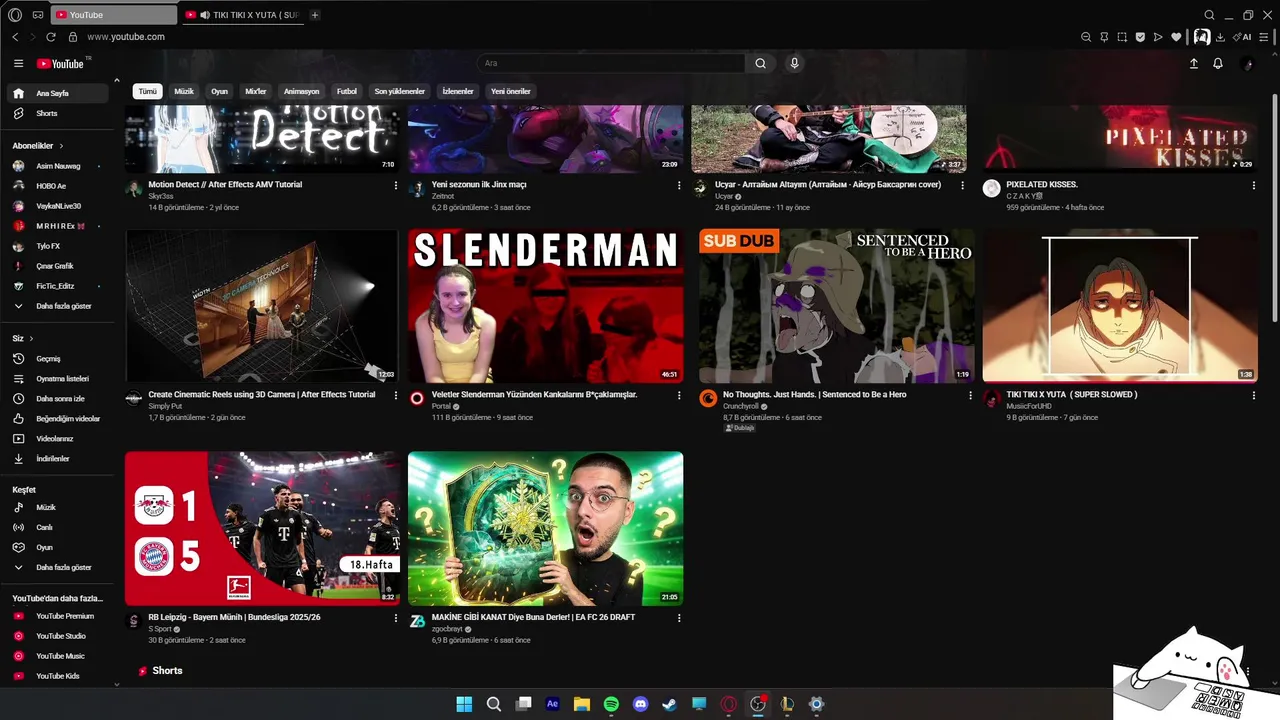Reload the page with the refresh icon
Screen dimensions: 1280x720
pyautogui.click(x=51, y=37)
